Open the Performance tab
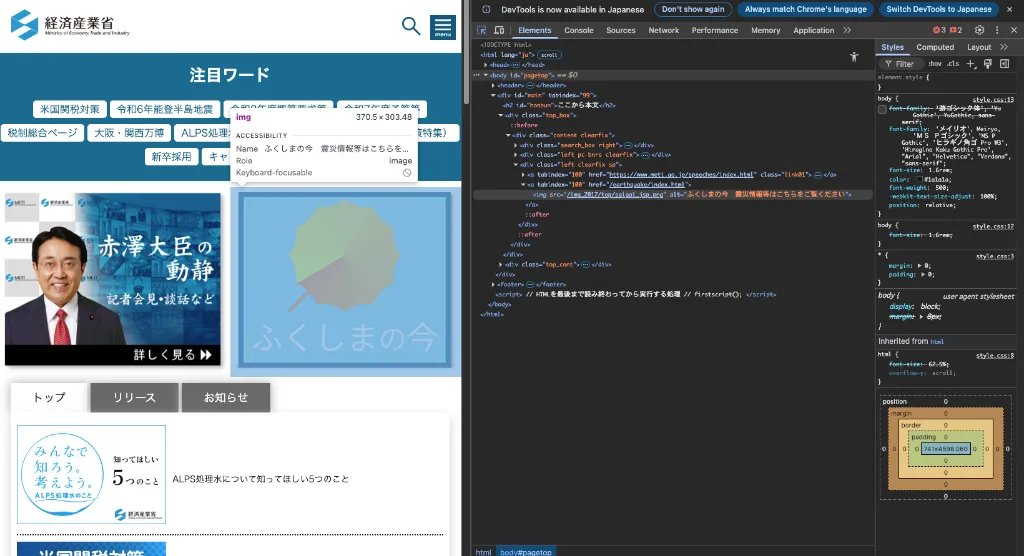Screen dimensions: 1024x556 [714, 30]
